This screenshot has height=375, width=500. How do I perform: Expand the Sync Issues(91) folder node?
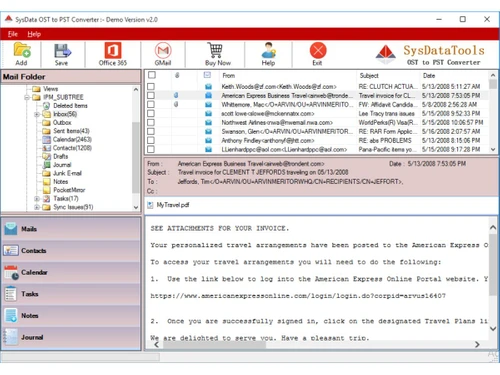tap(37, 207)
